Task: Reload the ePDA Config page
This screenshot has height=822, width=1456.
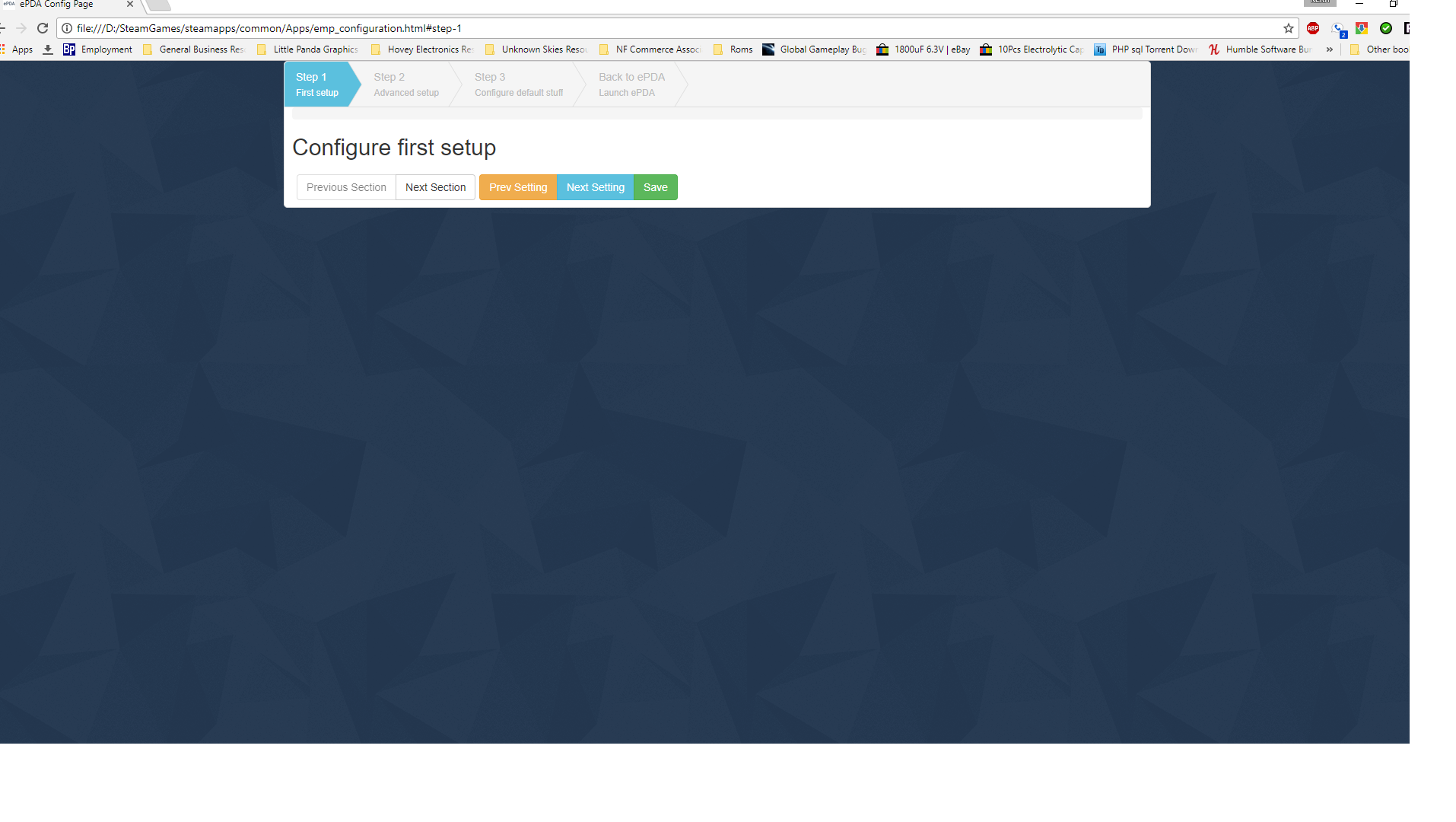Action: coord(43,28)
